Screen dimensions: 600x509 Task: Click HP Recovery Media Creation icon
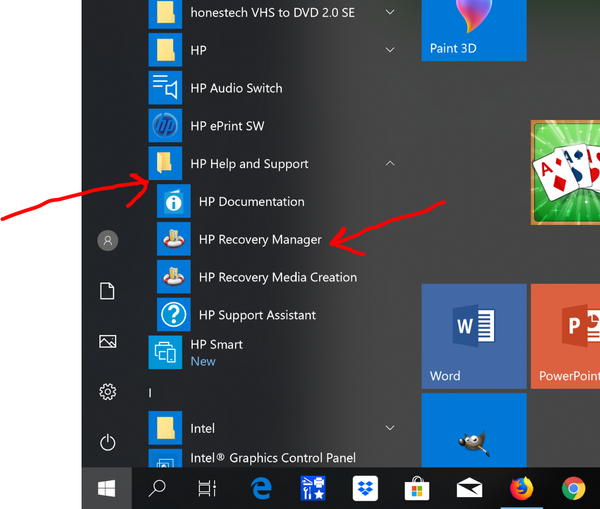coord(174,277)
